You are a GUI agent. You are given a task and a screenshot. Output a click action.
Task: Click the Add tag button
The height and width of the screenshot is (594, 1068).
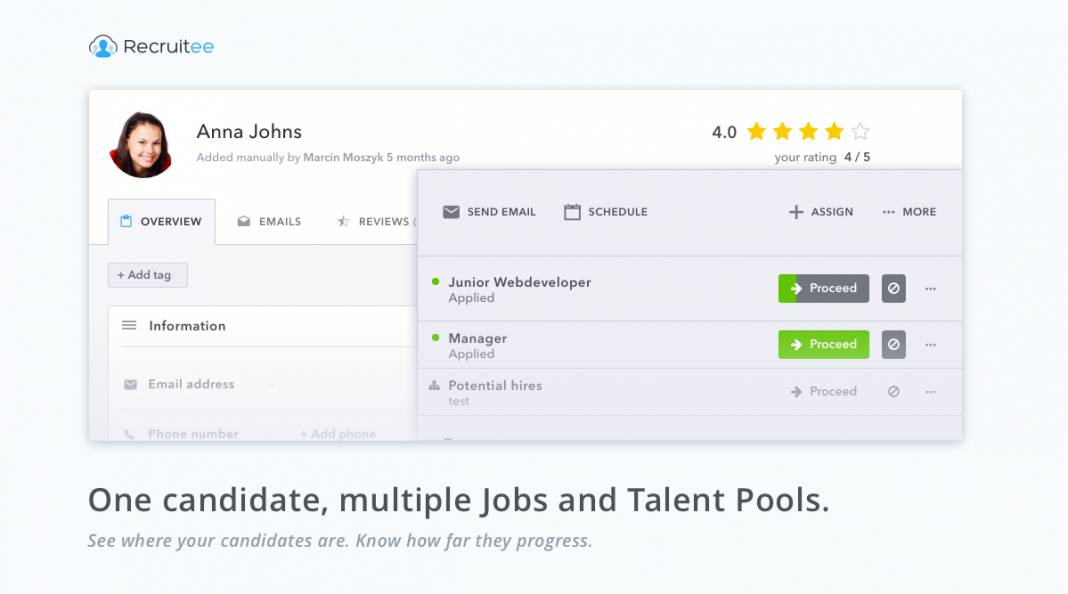click(x=147, y=274)
